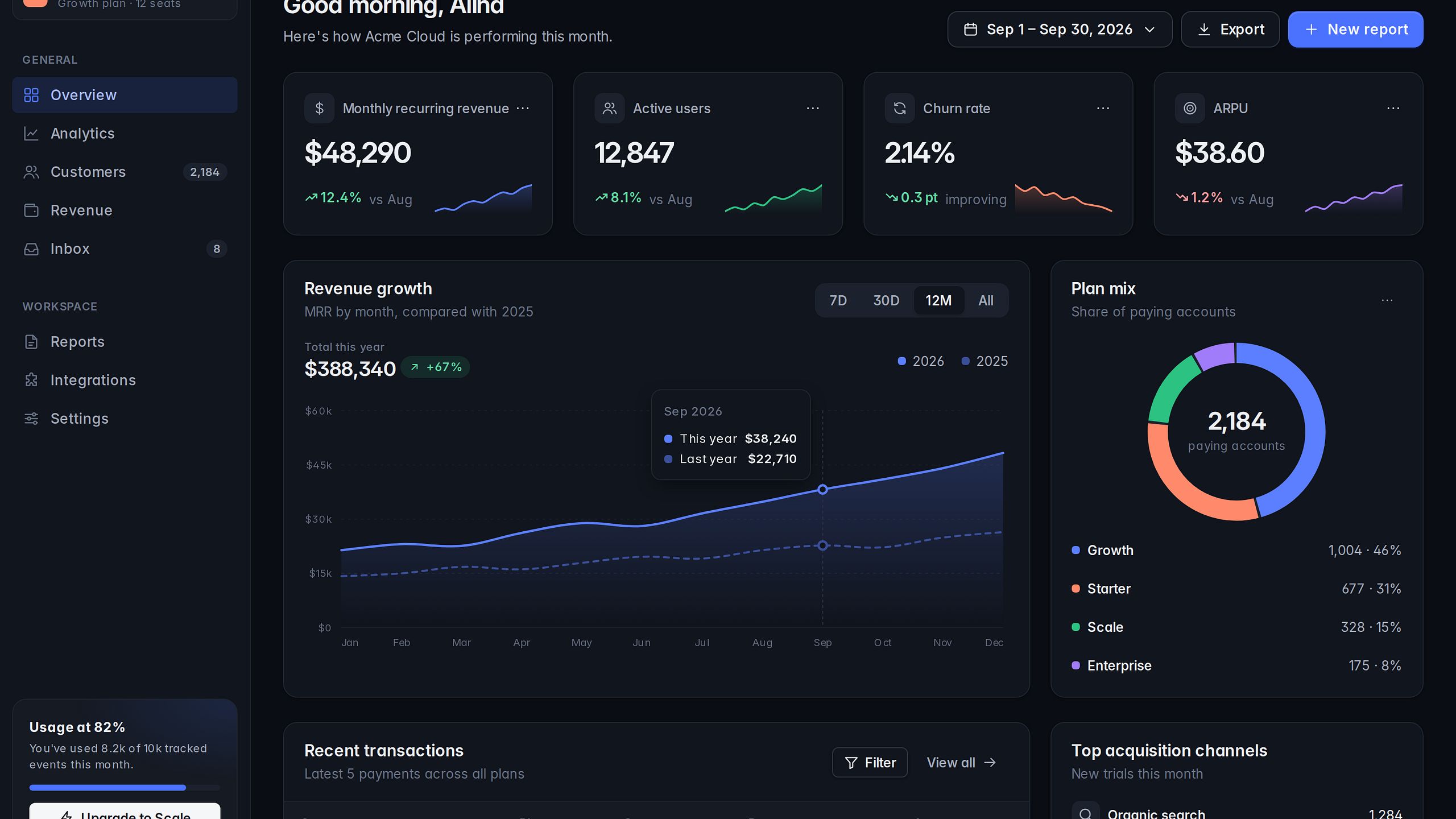
Task: Click the target icon on ARPU card
Action: click(1190, 108)
